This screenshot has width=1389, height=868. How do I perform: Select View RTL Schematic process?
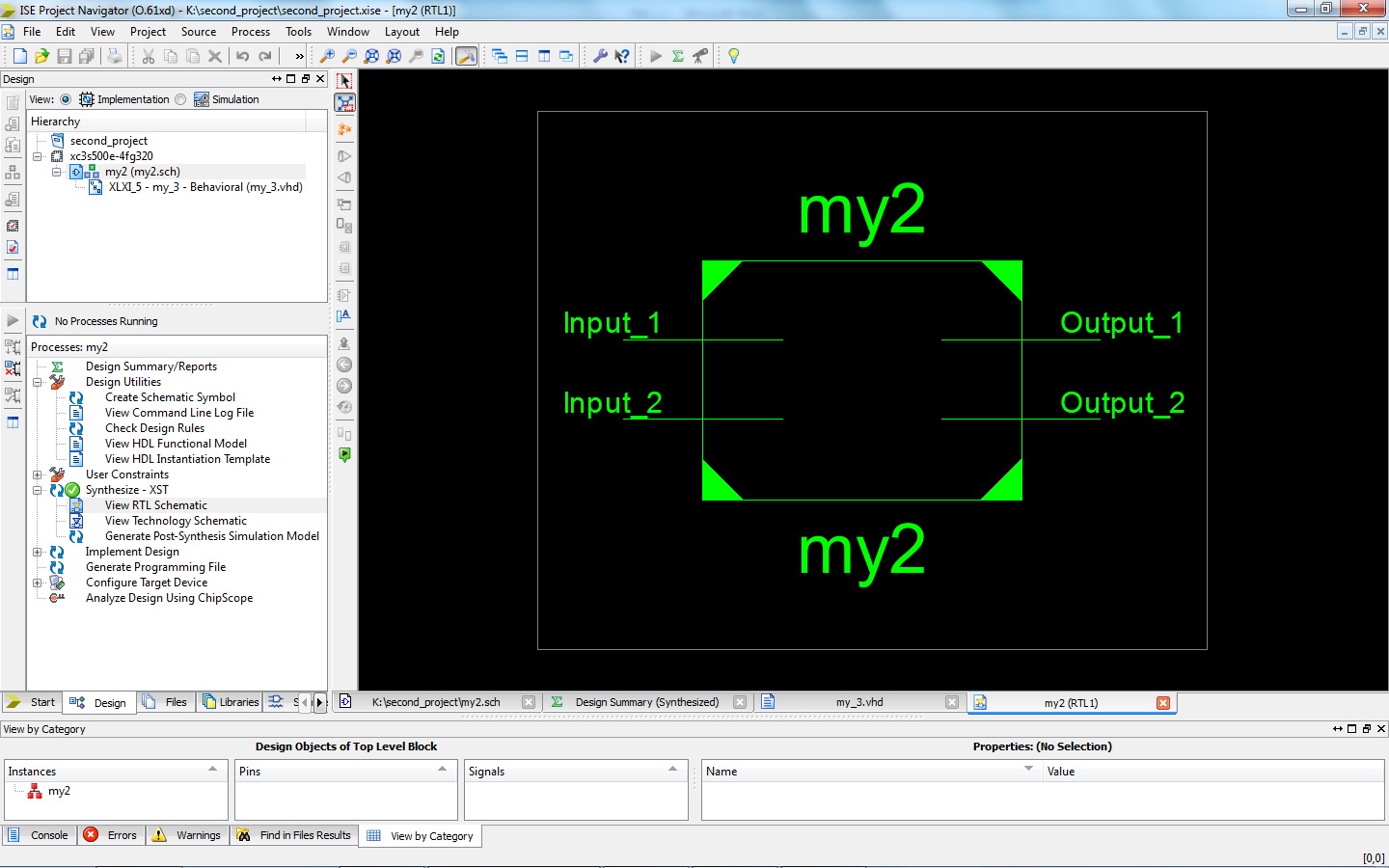155,505
